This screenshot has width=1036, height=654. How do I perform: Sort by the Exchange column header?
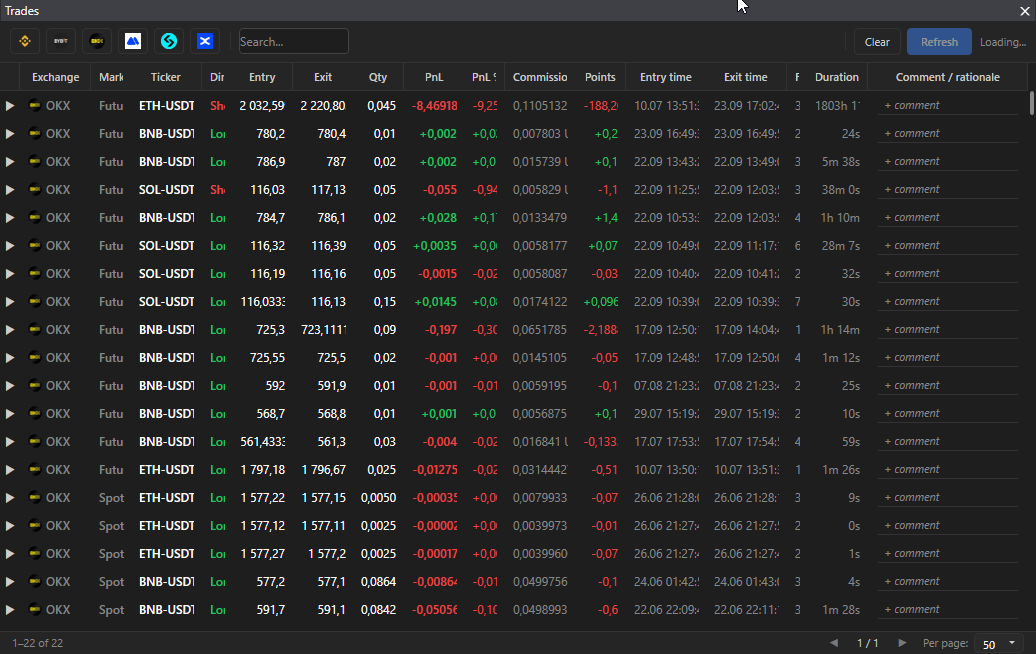tap(56, 77)
